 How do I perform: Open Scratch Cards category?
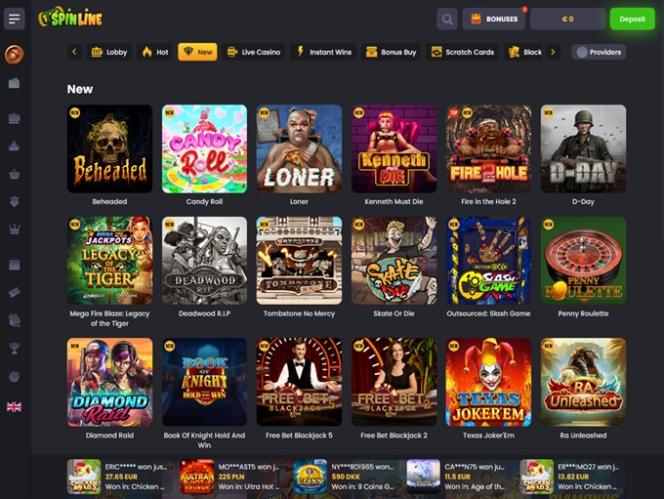pyautogui.click(x=462, y=52)
